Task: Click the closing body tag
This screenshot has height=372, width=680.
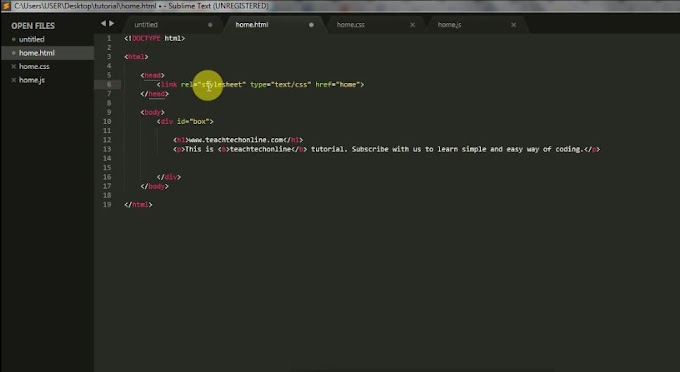Action: pyautogui.click(x=154, y=186)
